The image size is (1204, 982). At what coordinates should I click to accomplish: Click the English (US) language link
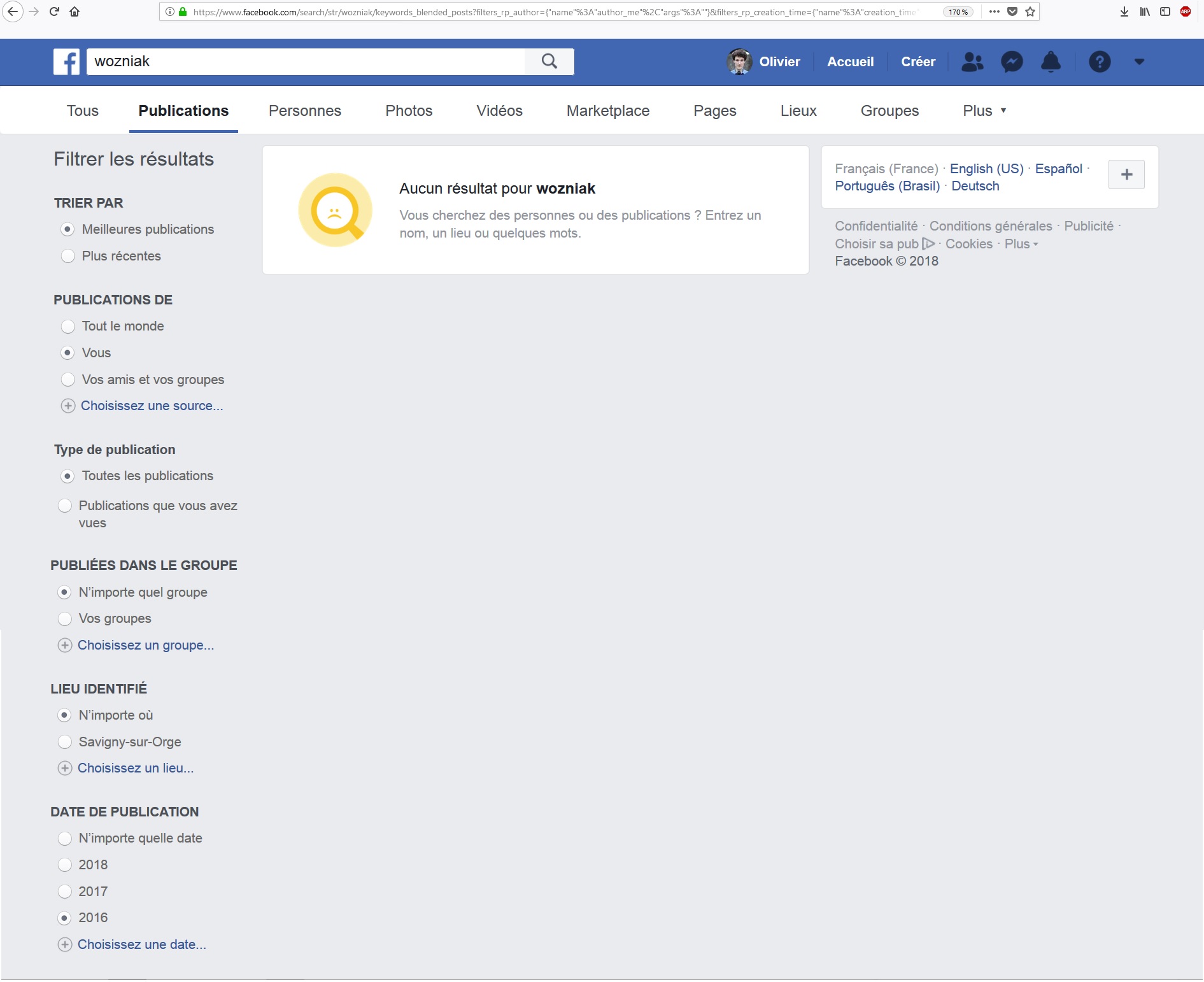(x=986, y=169)
